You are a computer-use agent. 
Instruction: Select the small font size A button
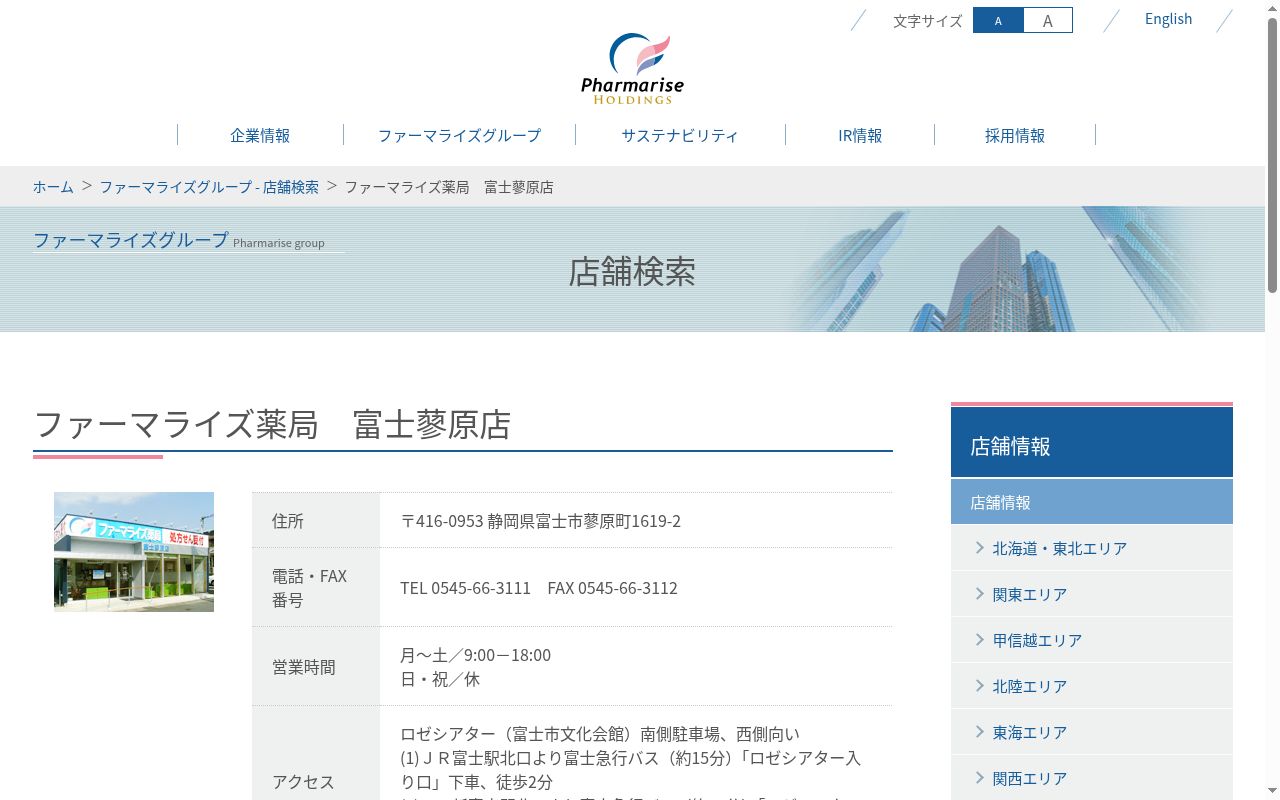tap(998, 20)
